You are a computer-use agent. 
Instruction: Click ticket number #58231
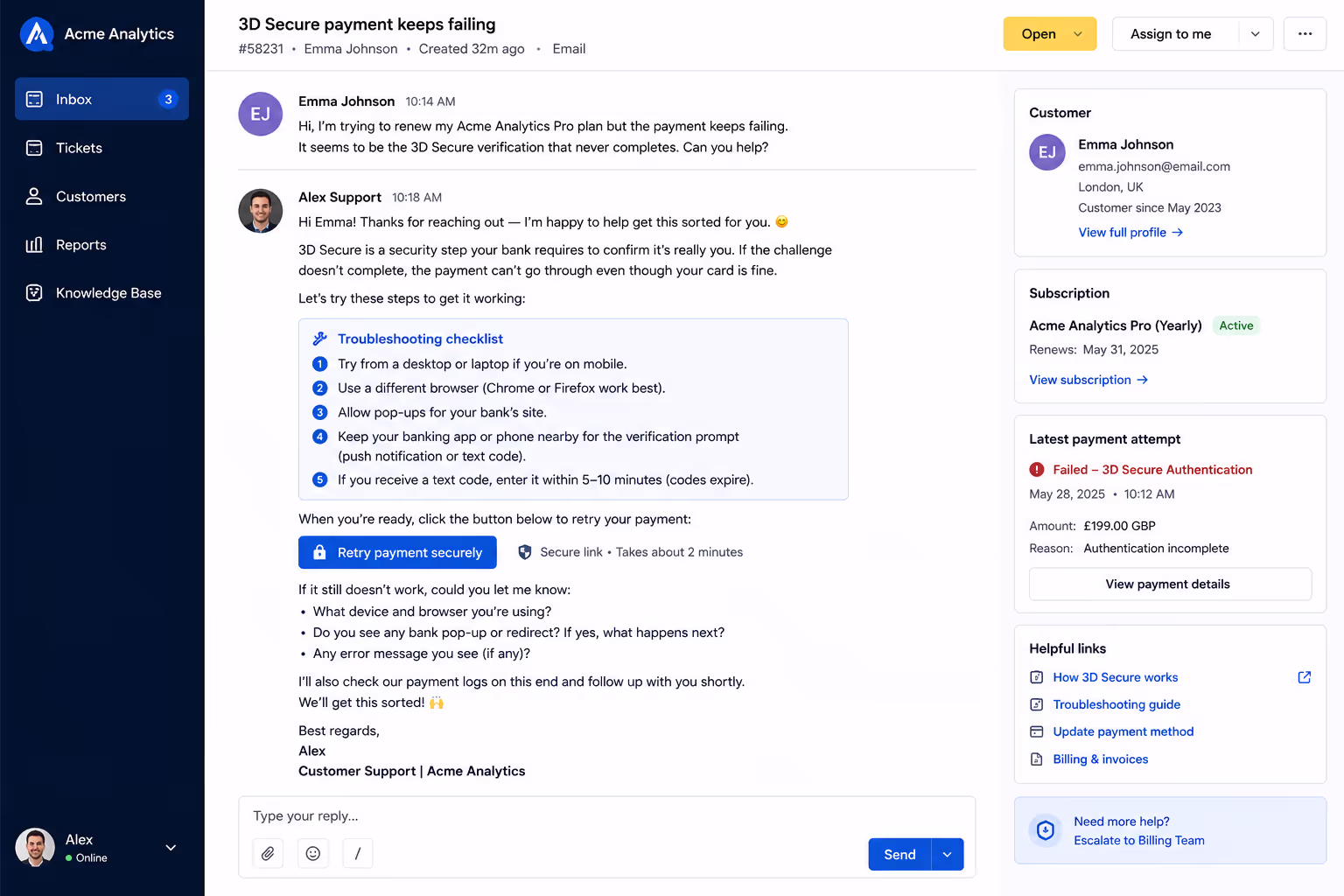tap(261, 49)
